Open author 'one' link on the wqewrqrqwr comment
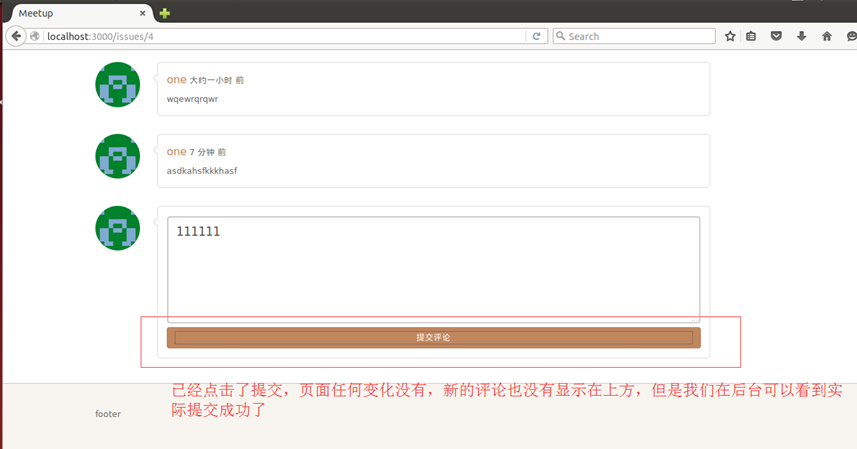This screenshot has height=449, width=857. [177, 80]
